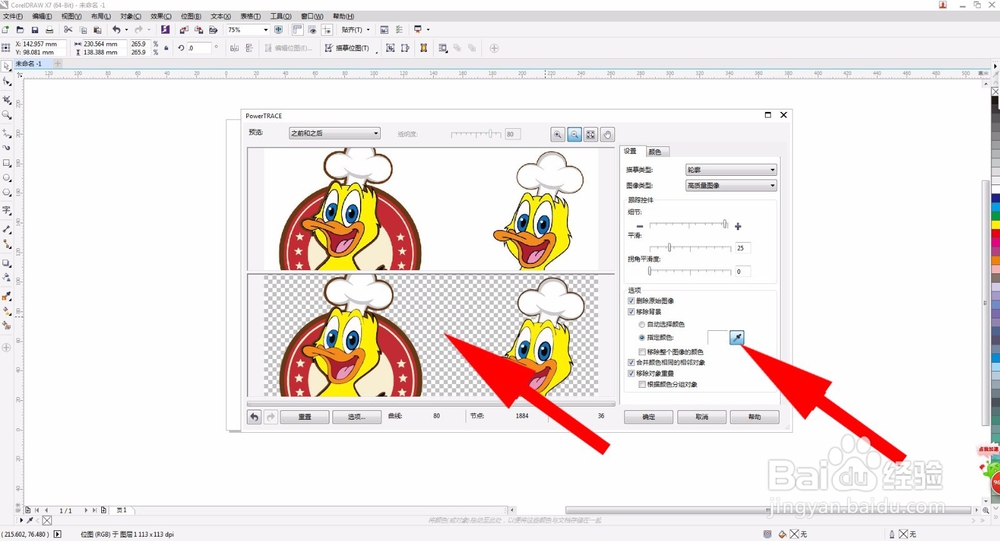The height and width of the screenshot is (541, 1000).
Task: Open the trace bitmap (描摹位图) dropdown
Action: (x=351, y=48)
